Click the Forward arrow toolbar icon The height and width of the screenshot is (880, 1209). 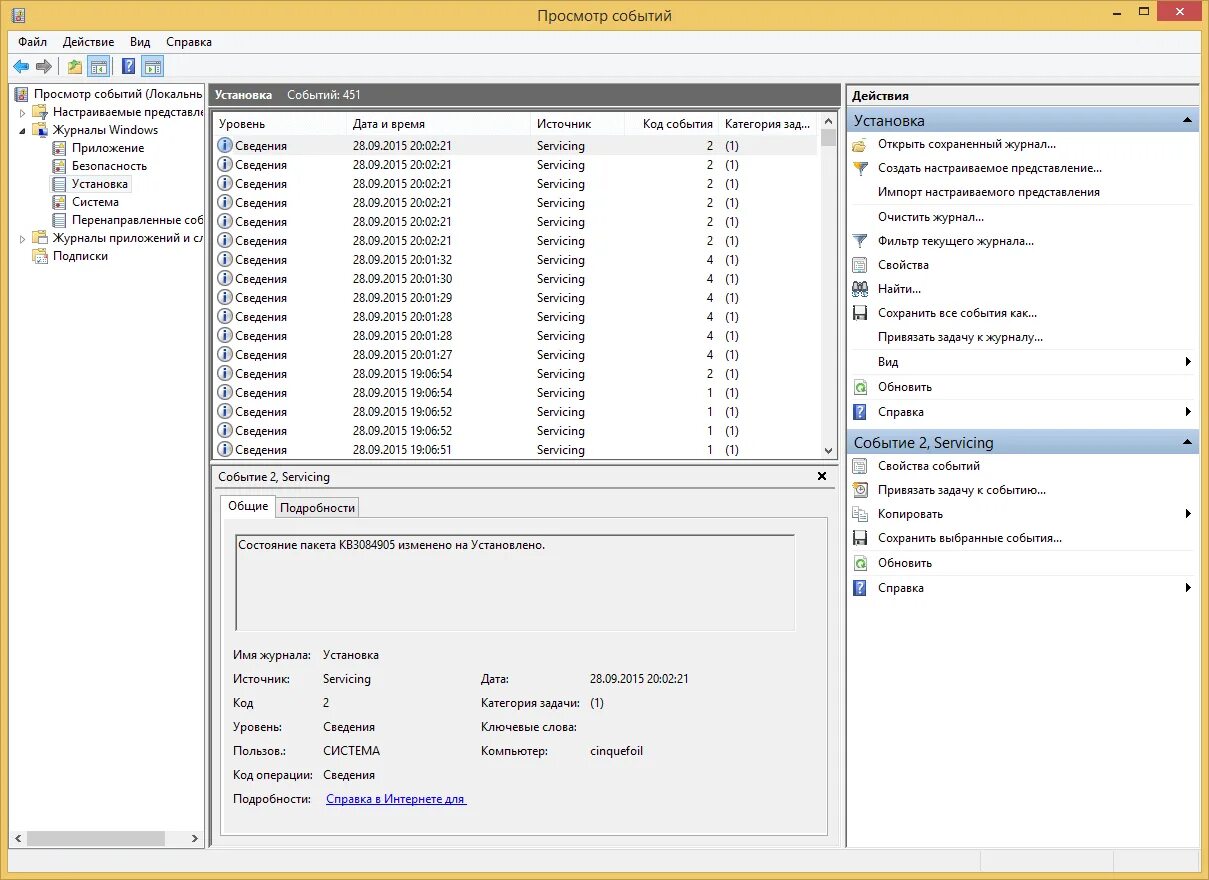(43, 67)
